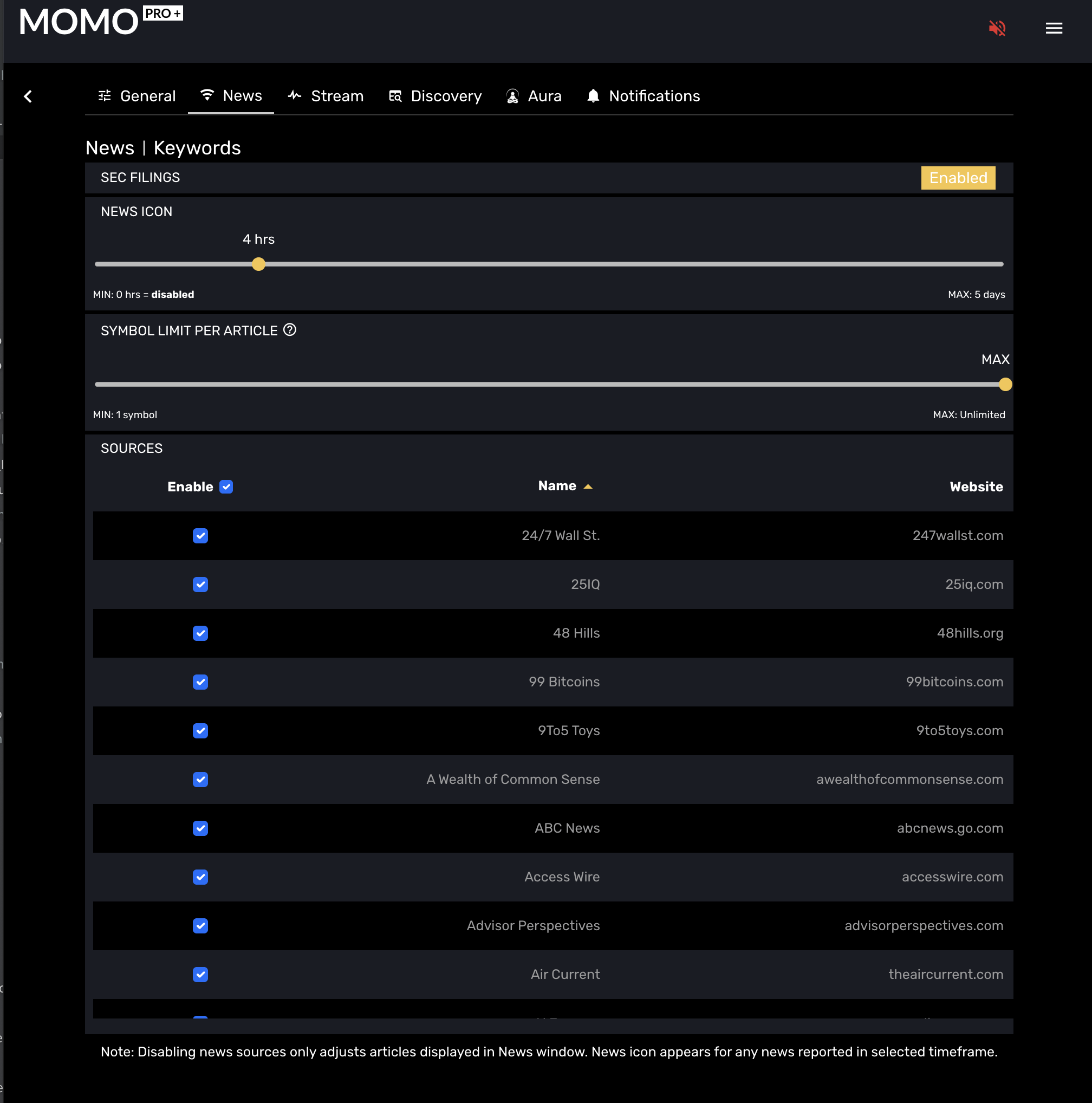Switch to the Aura tab
Screen dimensions: 1092x1103
(534, 96)
